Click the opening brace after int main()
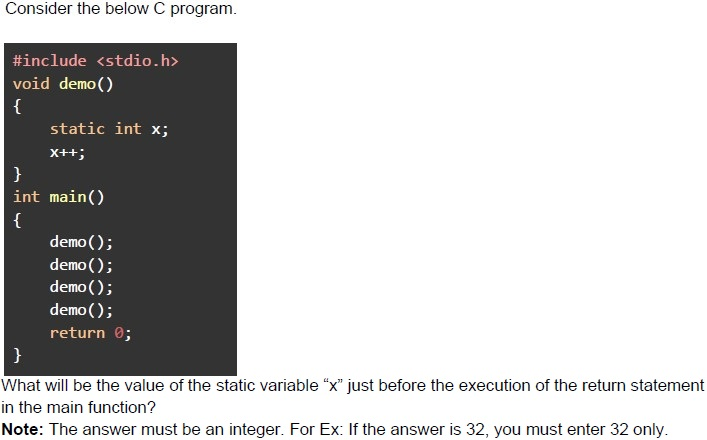The width and height of the screenshot is (707, 440). click(17, 220)
